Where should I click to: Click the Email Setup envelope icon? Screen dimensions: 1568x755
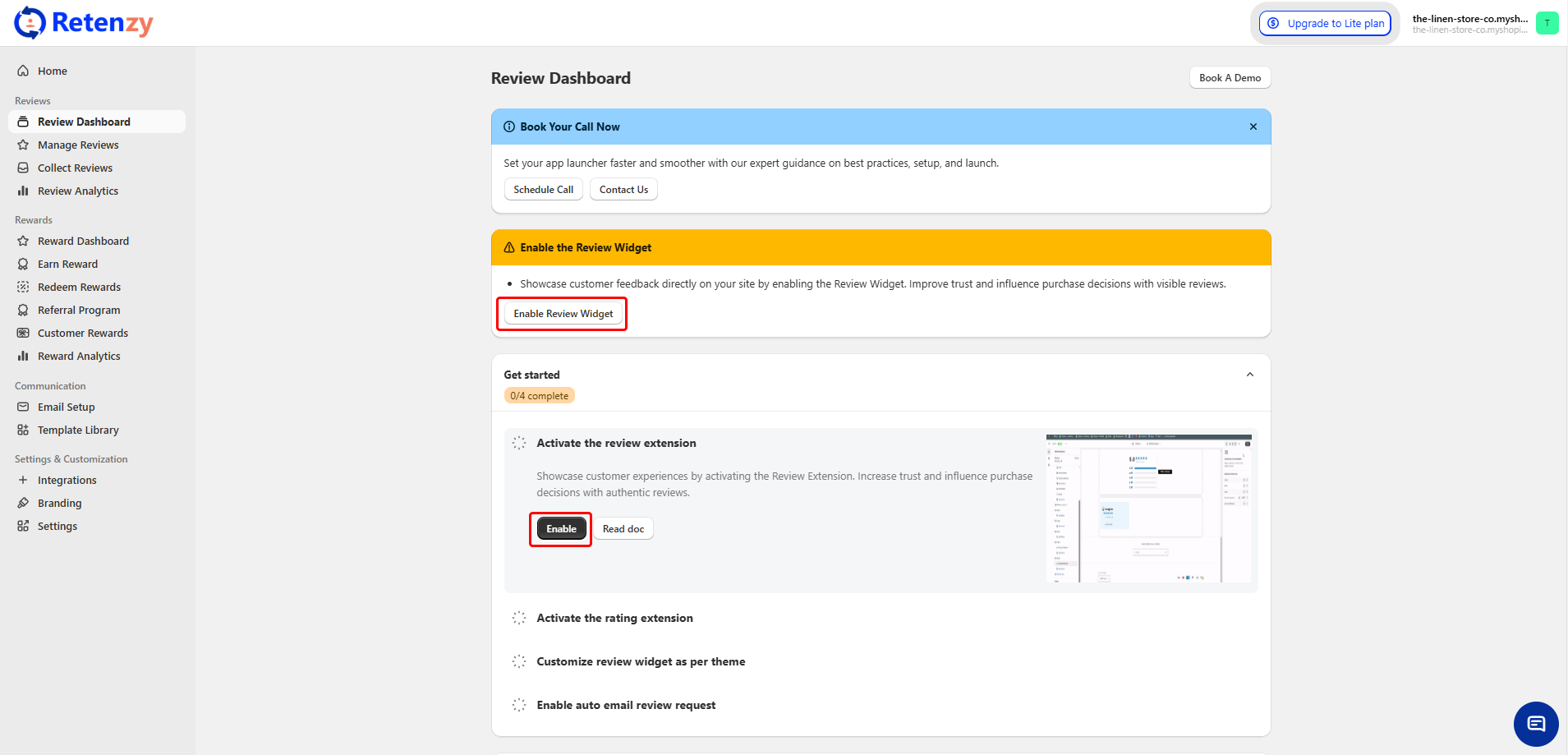23,407
